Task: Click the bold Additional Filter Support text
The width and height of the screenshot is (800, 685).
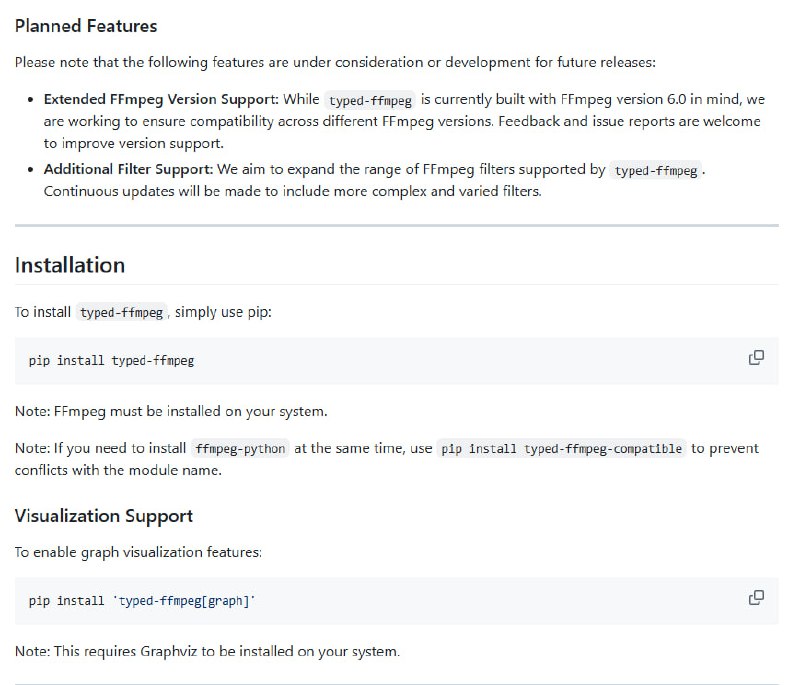Action: point(127,170)
